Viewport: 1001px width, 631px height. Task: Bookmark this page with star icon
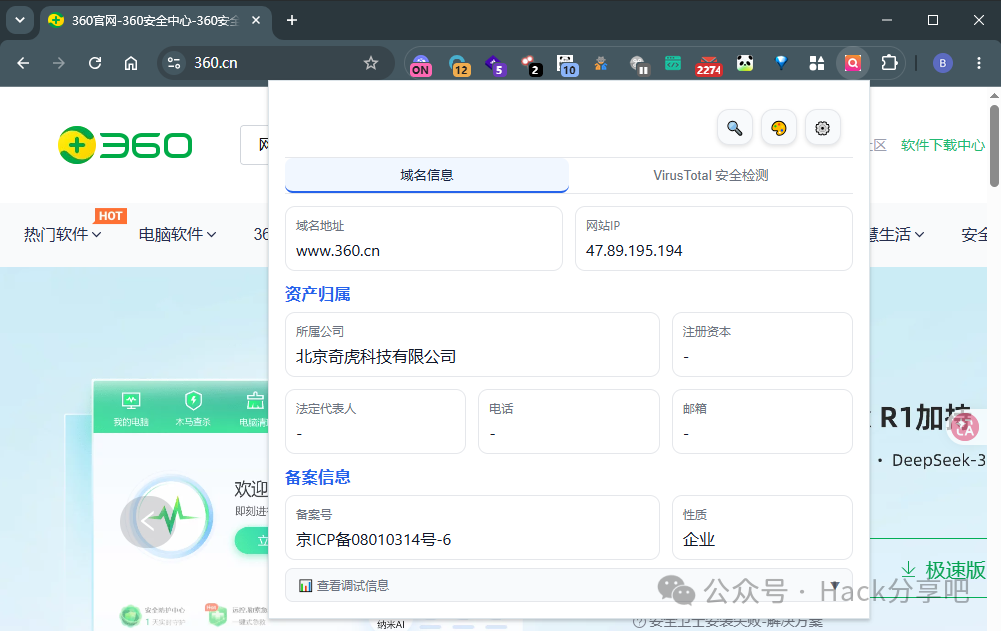pyautogui.click(x=371, y=63)
